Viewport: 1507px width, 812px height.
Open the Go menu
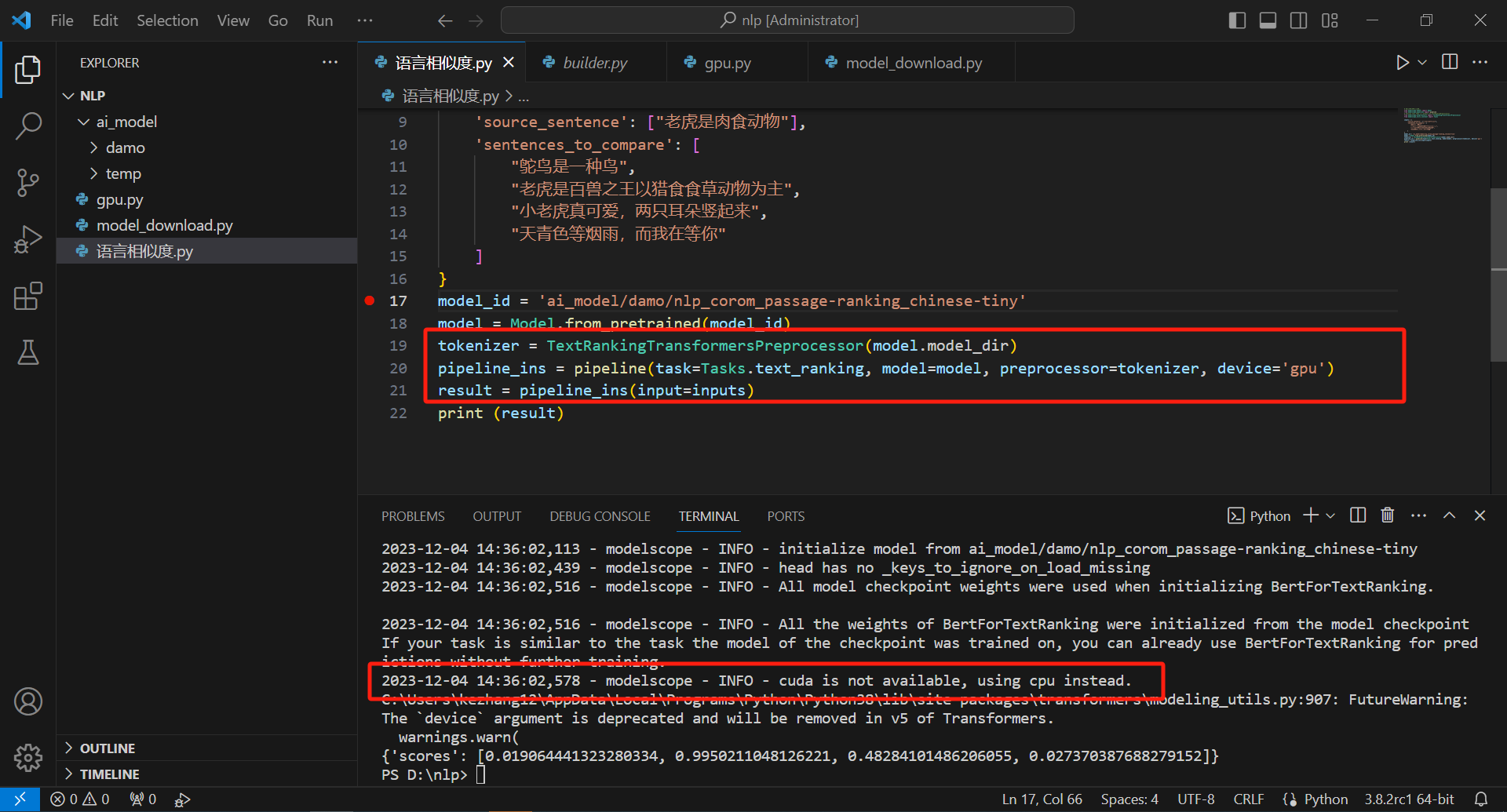[x=278, y=20]
